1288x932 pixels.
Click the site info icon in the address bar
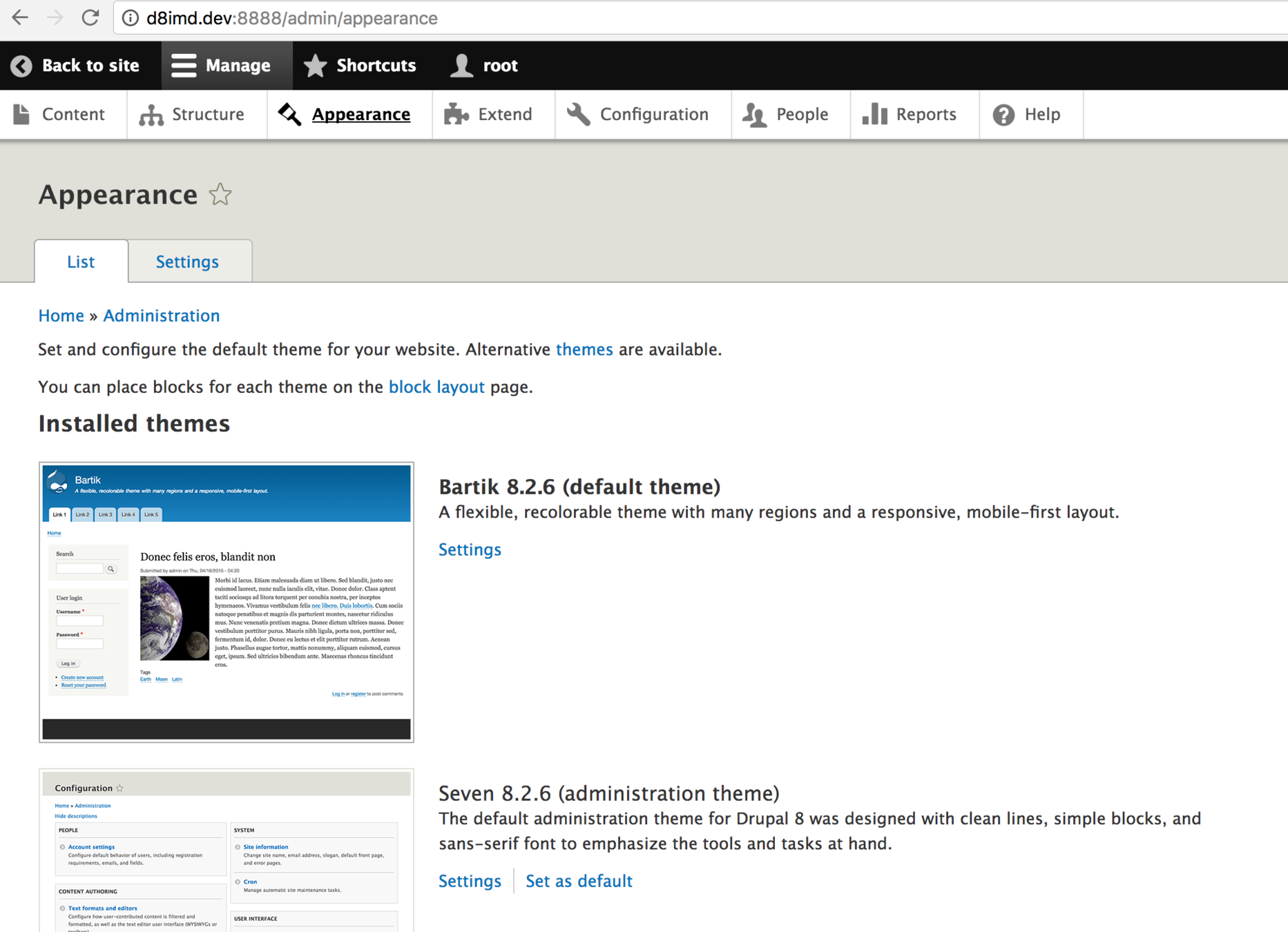click(x=130, y=18)
